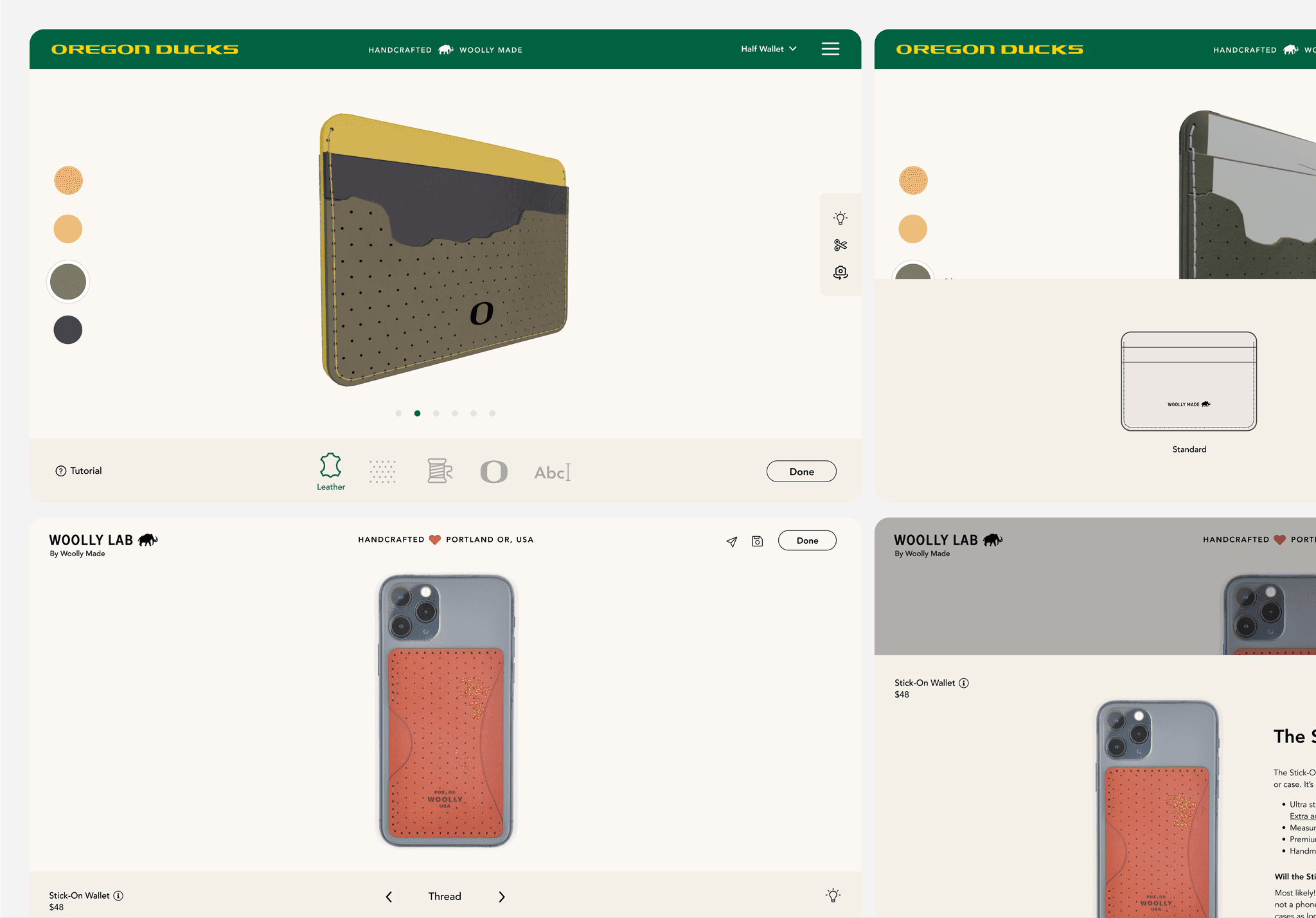1316x918 pixels.
Task: Select the second carousel dot
Action: click(x=418, y=413)
